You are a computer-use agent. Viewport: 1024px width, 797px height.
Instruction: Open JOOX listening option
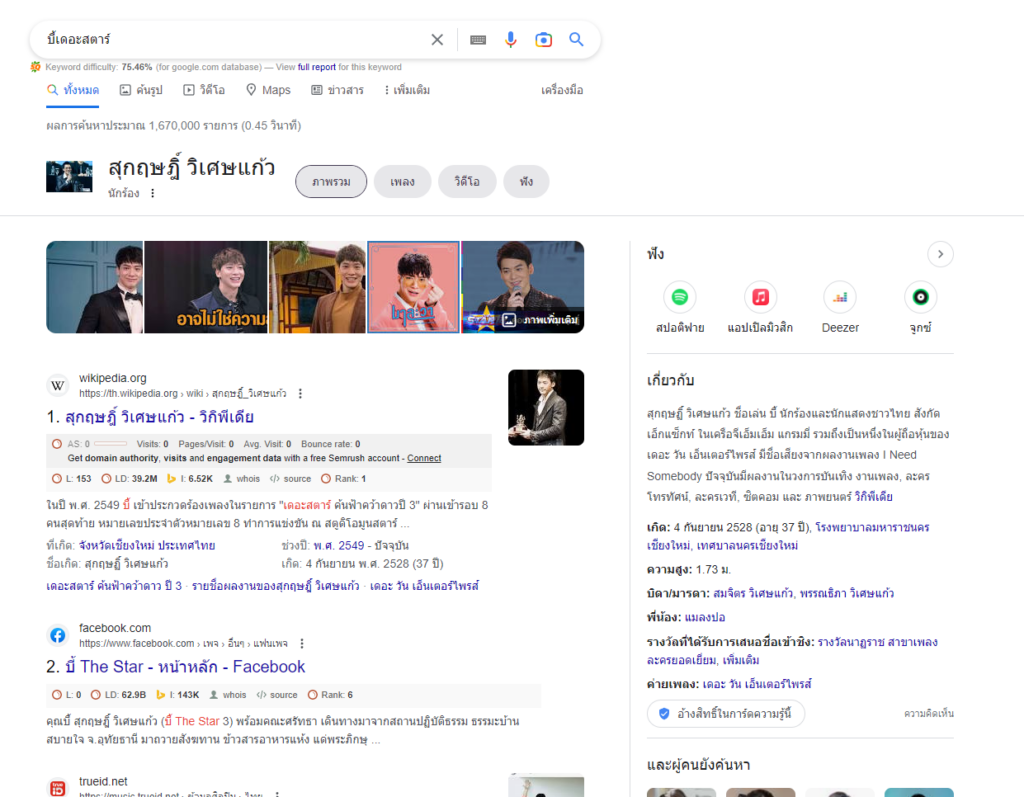point(920,308)
